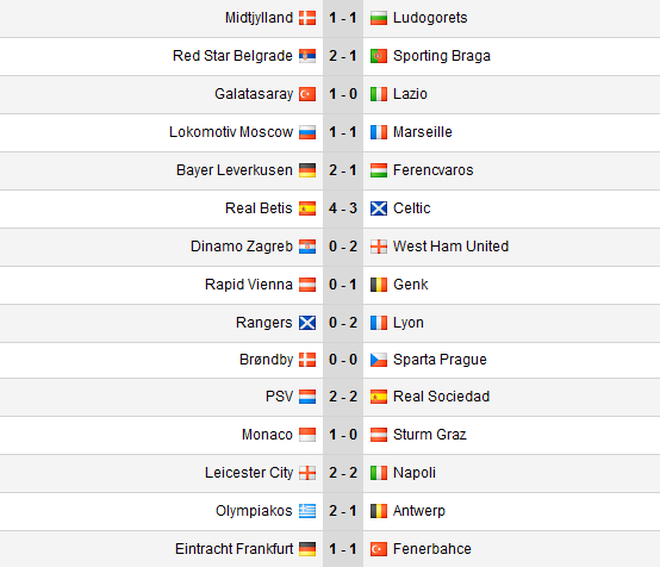Viewport: 660px width, 567px height.
Task: Click the Portuguese flag beside Sporting Braga
Action: tap(378, 56)
